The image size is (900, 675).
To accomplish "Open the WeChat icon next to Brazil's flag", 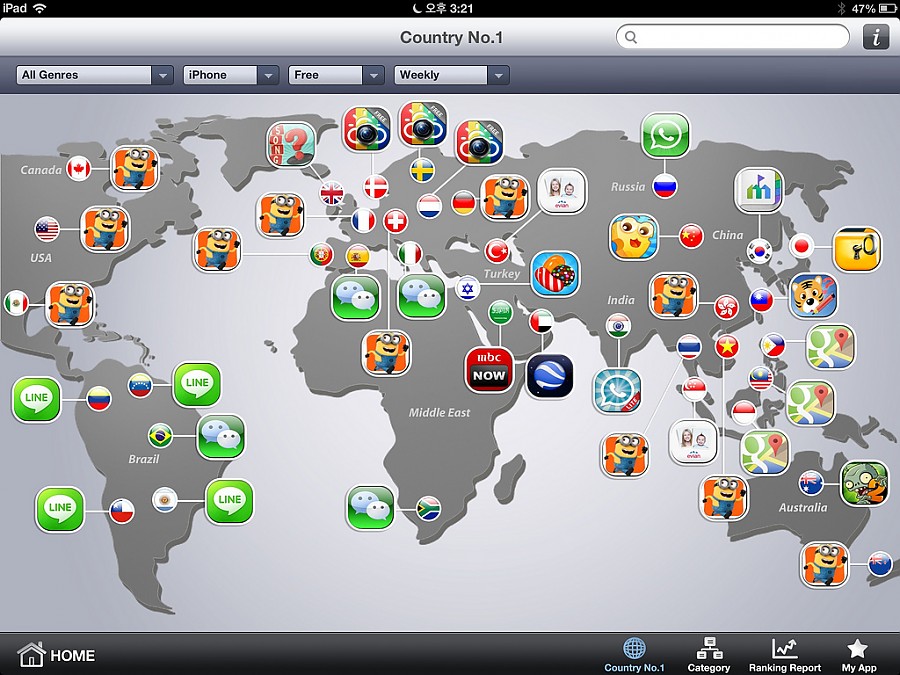I will [x=221, y=437].
